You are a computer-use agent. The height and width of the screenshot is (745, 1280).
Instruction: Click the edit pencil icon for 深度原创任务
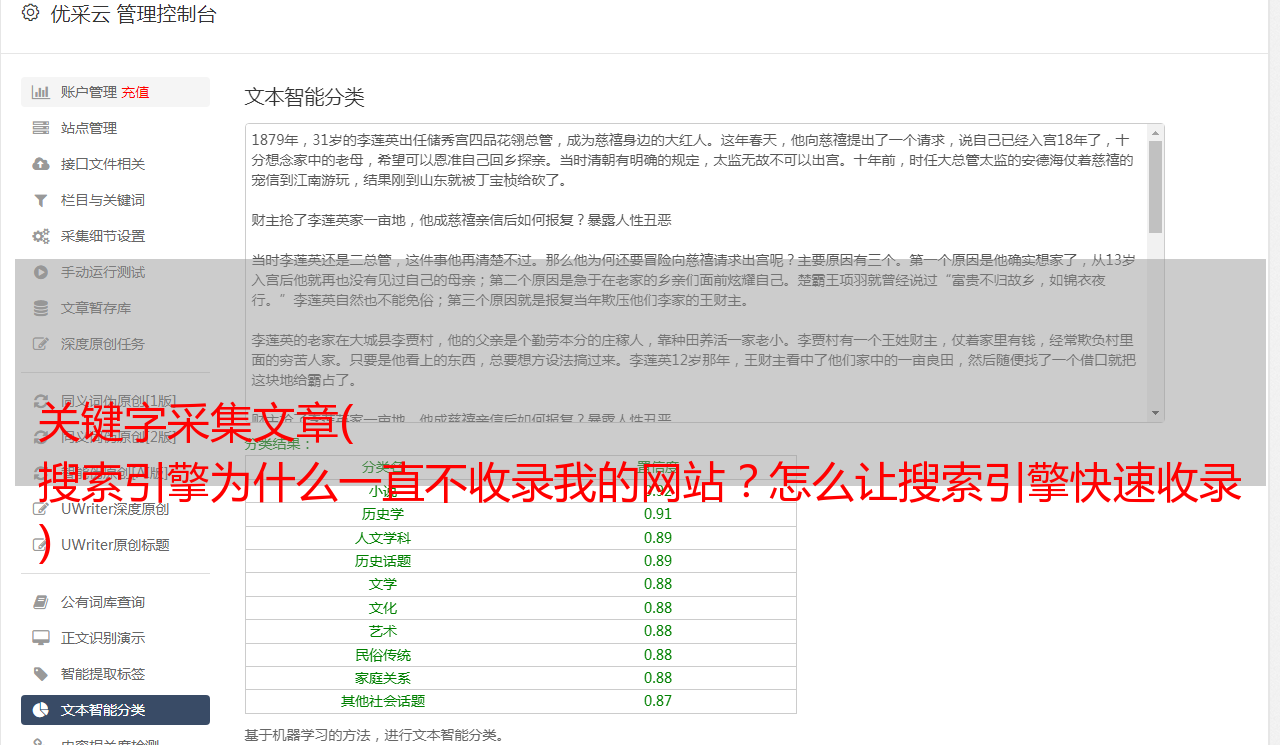point(41,344)
